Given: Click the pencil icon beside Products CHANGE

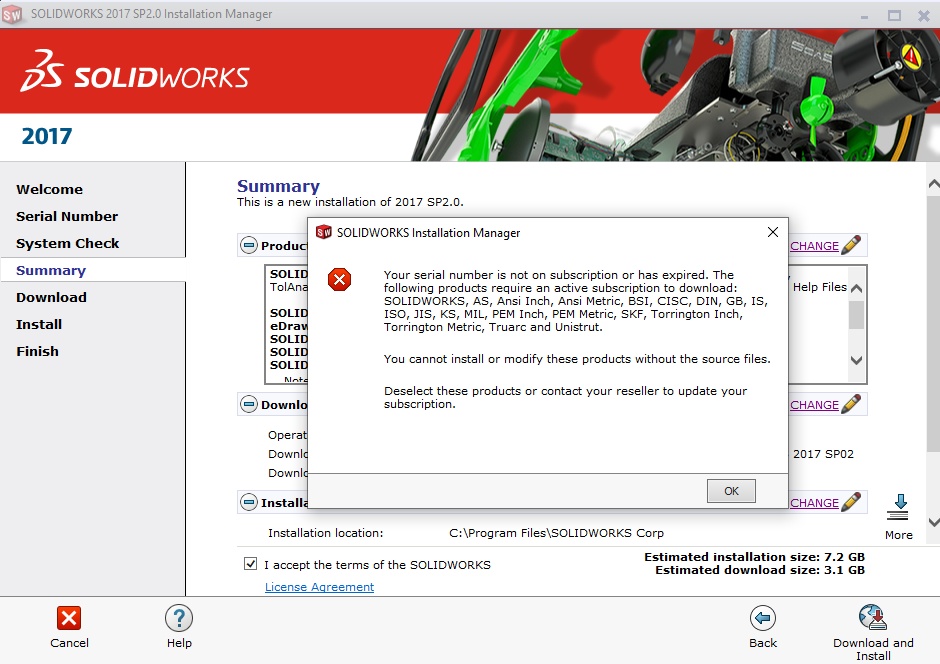Looking at the screenshot, I should coord(851,245).
